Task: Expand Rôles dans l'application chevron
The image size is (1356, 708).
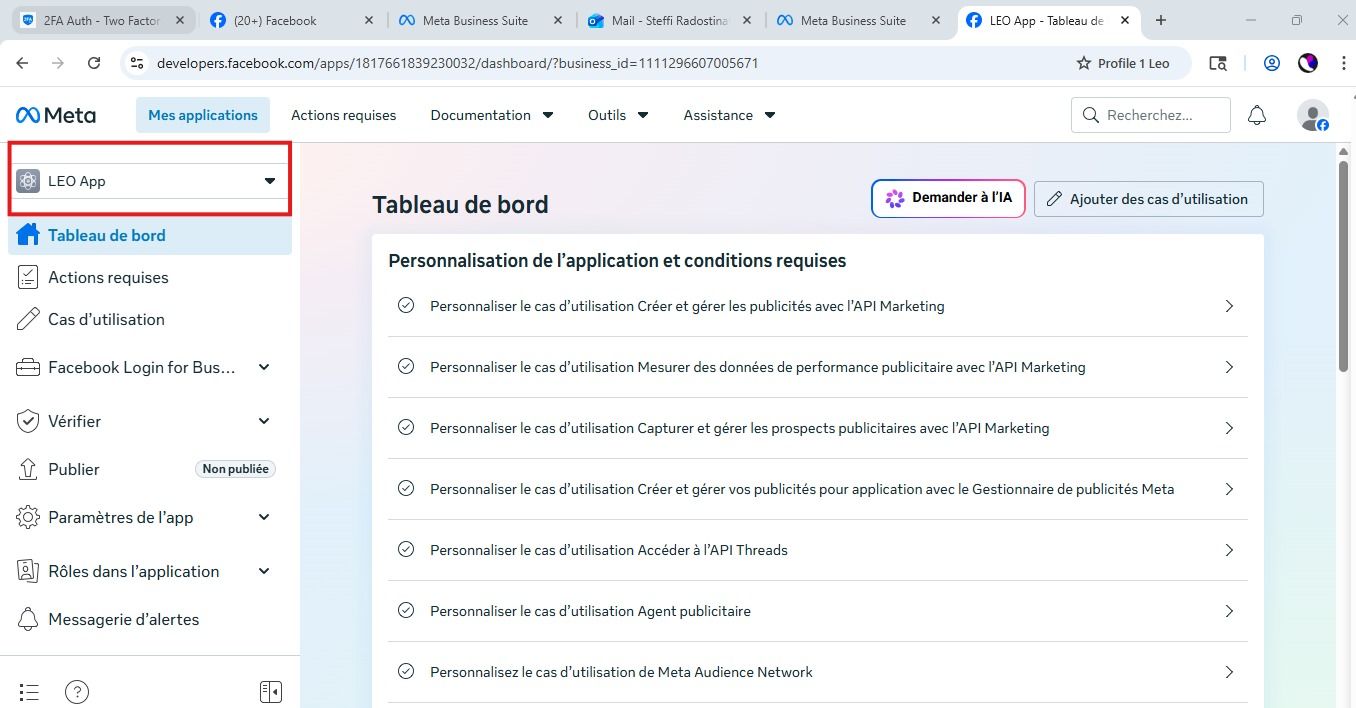Action: click(x=264, y=571)
